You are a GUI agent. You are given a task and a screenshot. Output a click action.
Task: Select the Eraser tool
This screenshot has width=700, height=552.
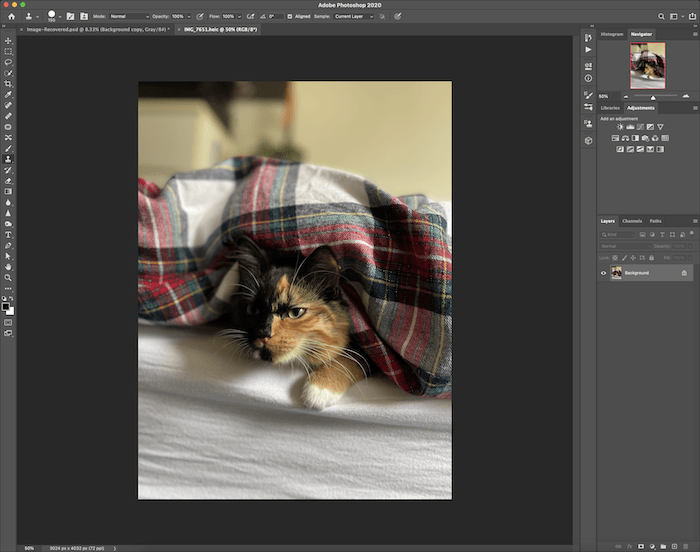(x=8, y=180)
